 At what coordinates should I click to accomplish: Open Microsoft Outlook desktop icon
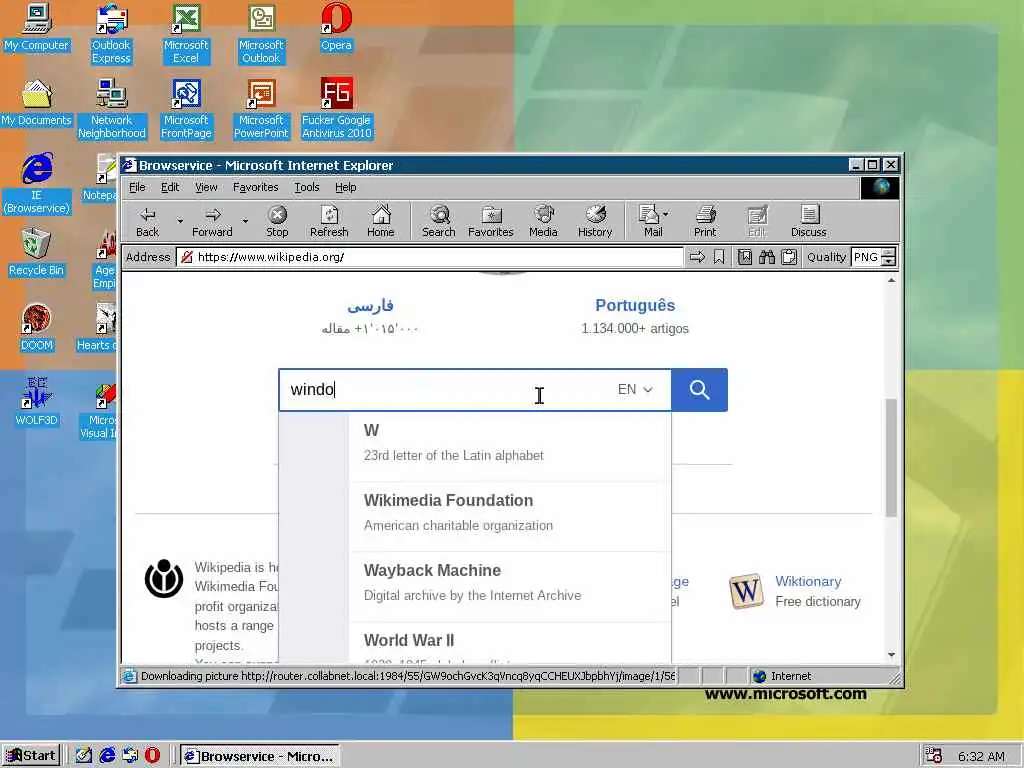(261, 33)
